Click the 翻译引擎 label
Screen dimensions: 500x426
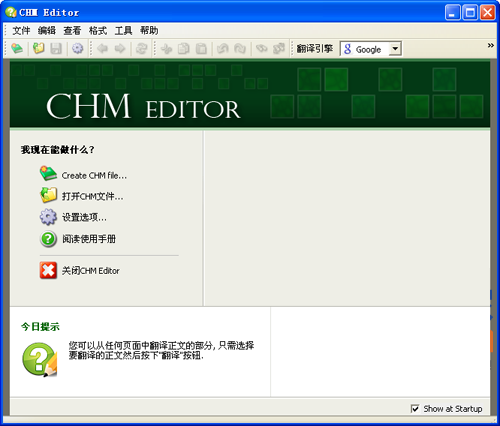tap(315, 49)
